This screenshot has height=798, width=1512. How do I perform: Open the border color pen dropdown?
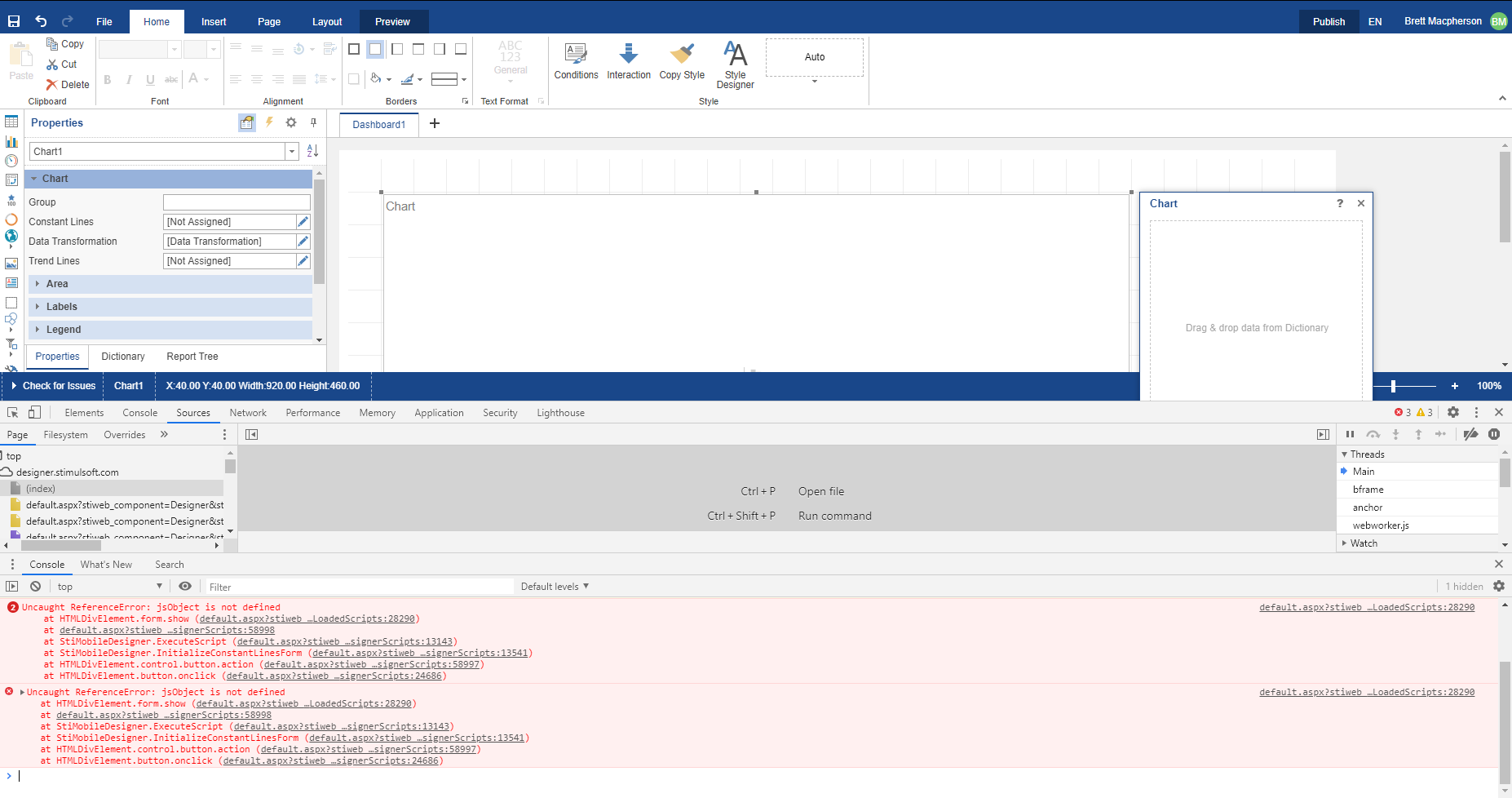pos(411,79)
